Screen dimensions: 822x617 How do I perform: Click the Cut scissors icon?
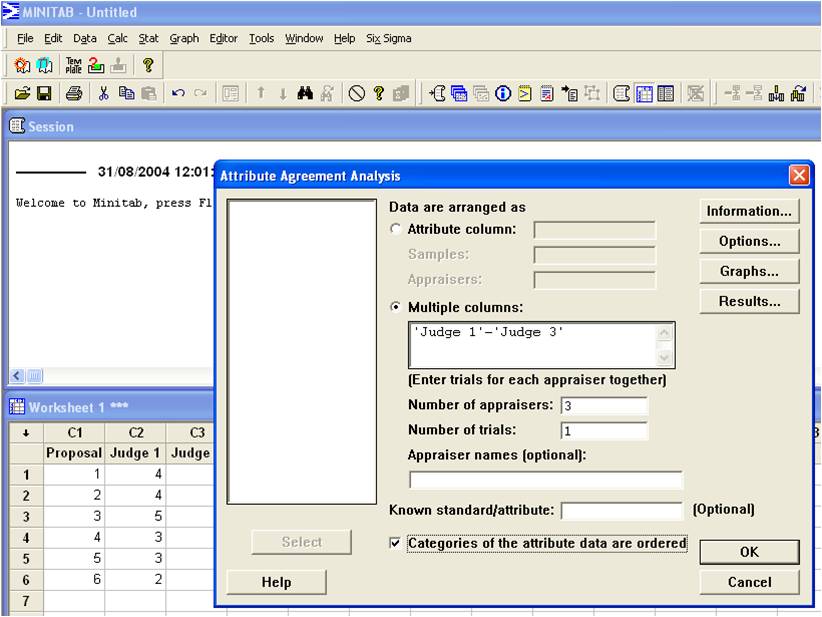[x=103, y=94]
